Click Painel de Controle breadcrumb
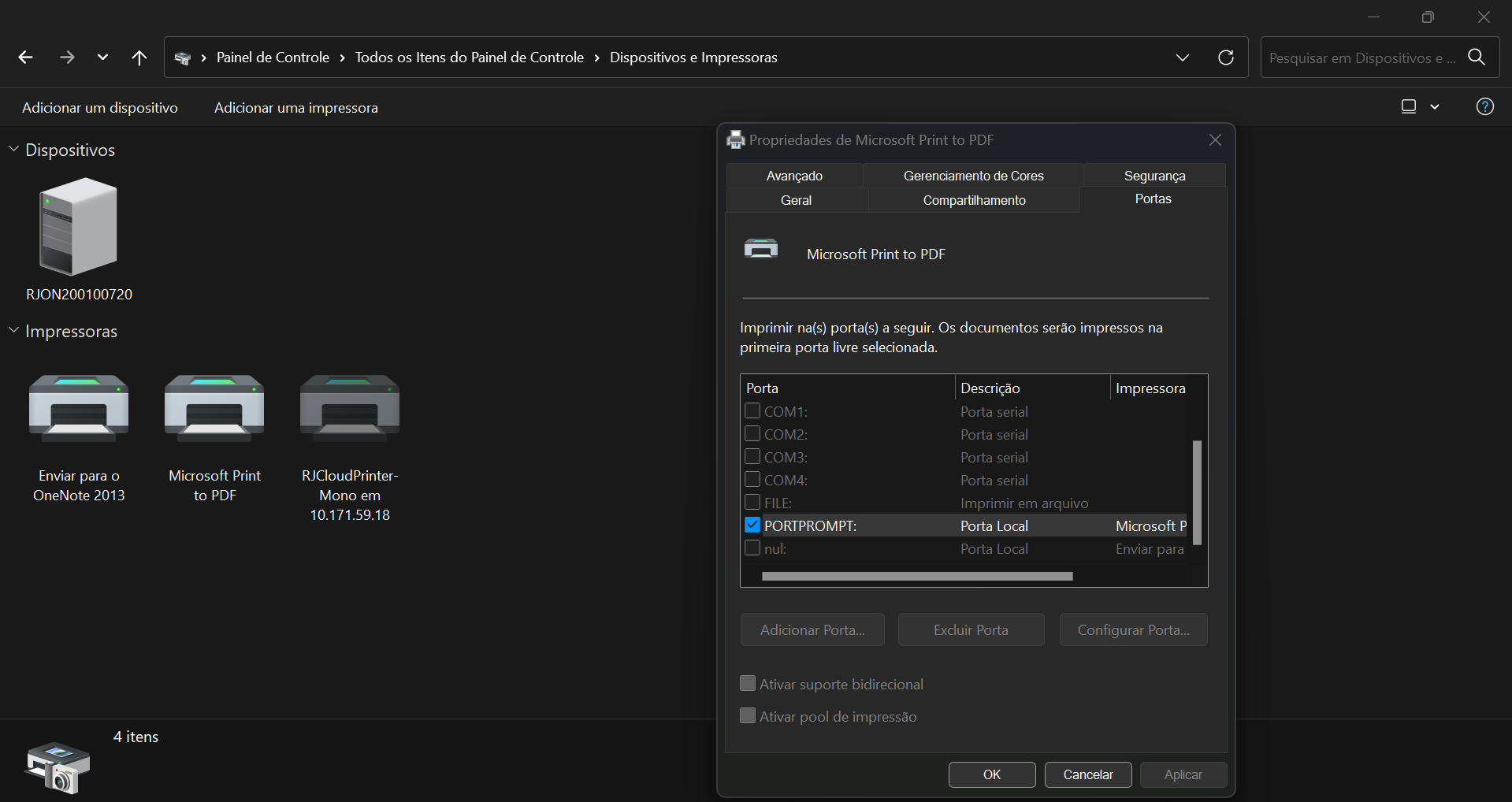The height and width of the screenshot is (802, 1512). click(x=273, y=58)
